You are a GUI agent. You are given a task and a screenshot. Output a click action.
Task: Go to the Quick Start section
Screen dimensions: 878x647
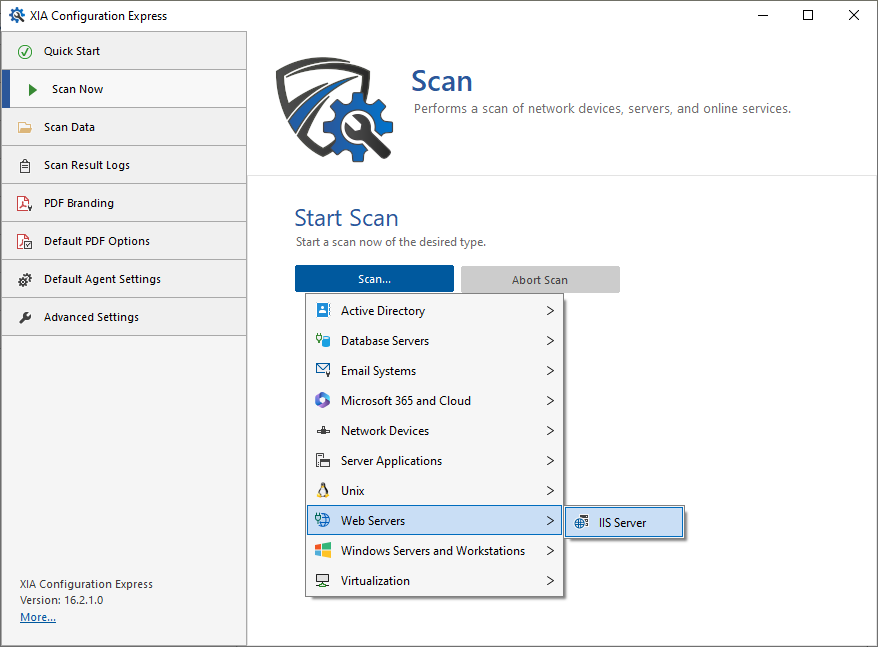tap(124, 51)
